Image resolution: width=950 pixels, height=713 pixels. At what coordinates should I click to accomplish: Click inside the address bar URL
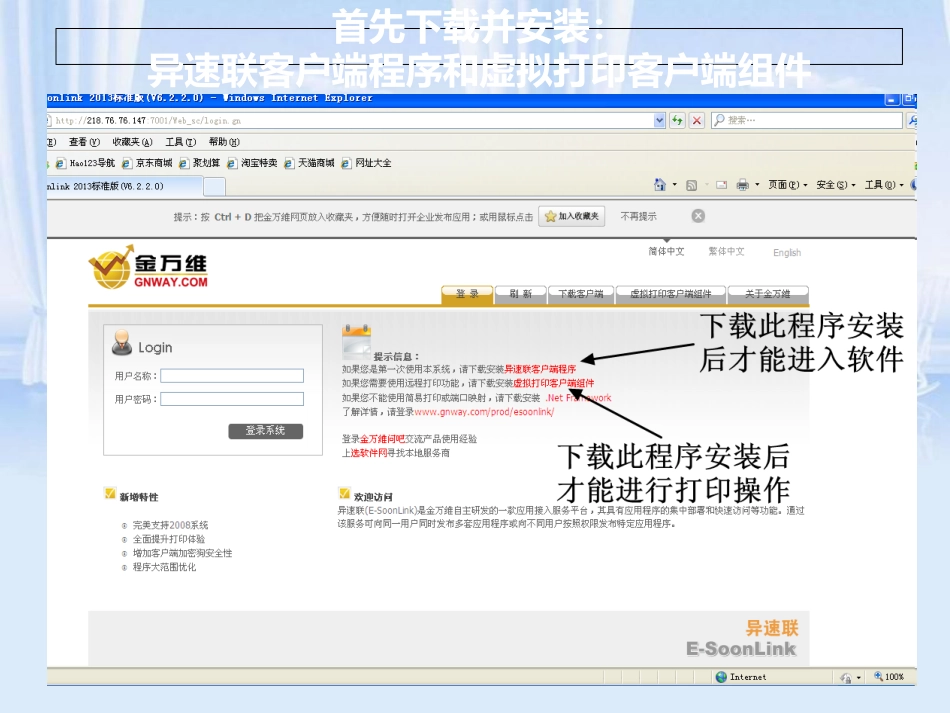pyautogui.click(x=351, y=121)
